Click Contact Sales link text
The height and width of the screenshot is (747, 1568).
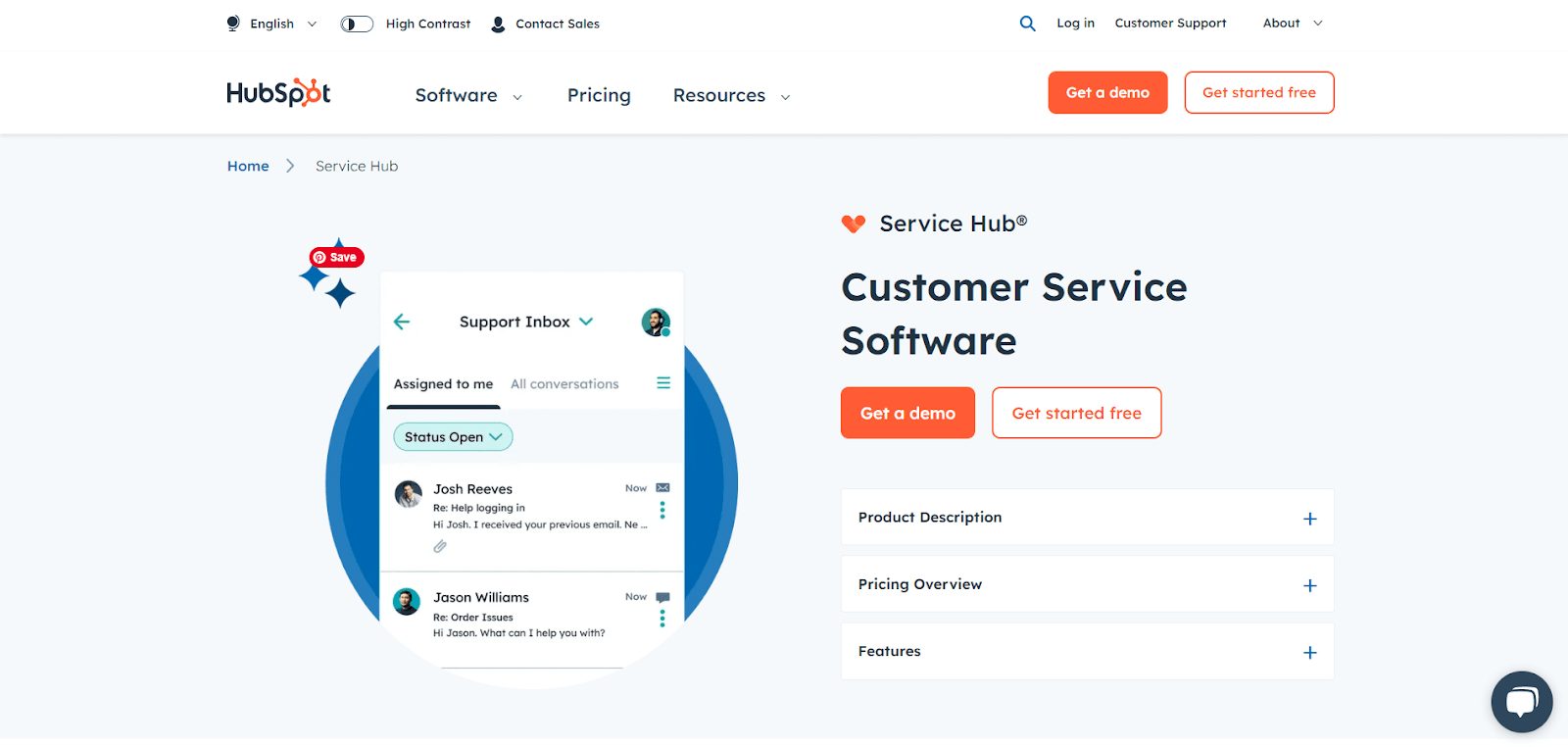pos(558,24)
